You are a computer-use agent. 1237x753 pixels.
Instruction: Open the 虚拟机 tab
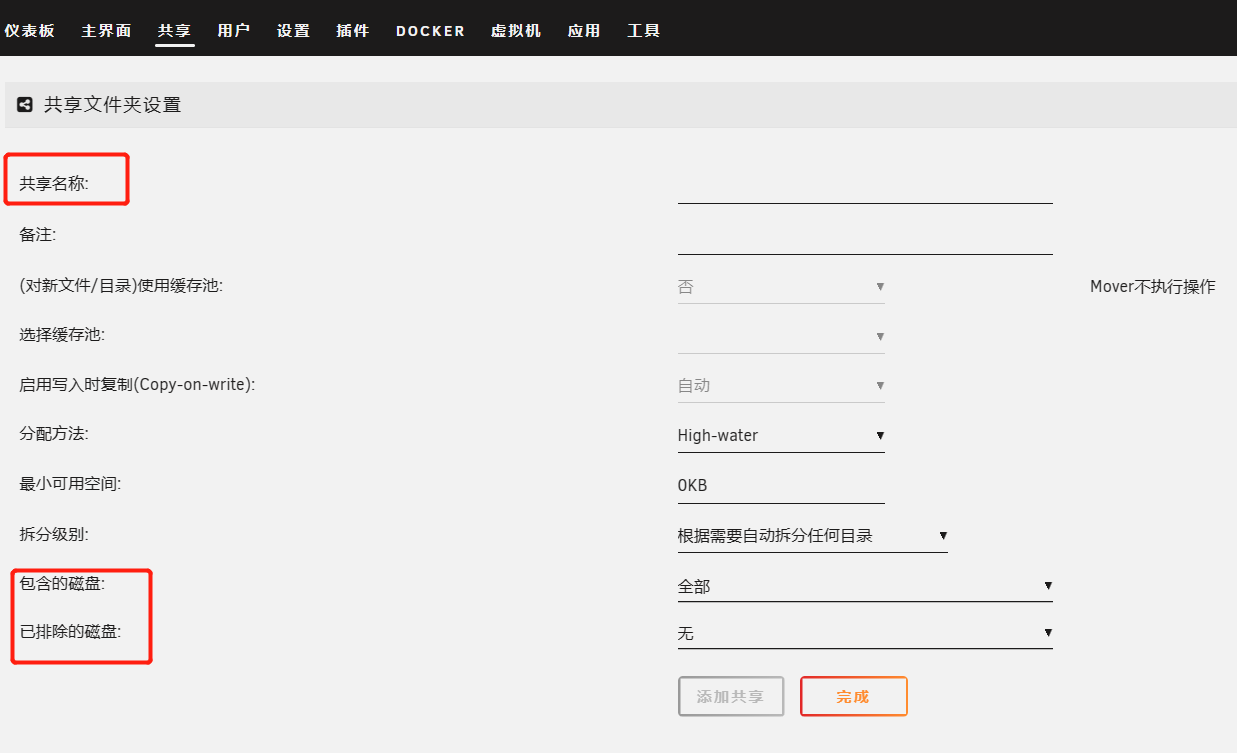coord(516,31)
